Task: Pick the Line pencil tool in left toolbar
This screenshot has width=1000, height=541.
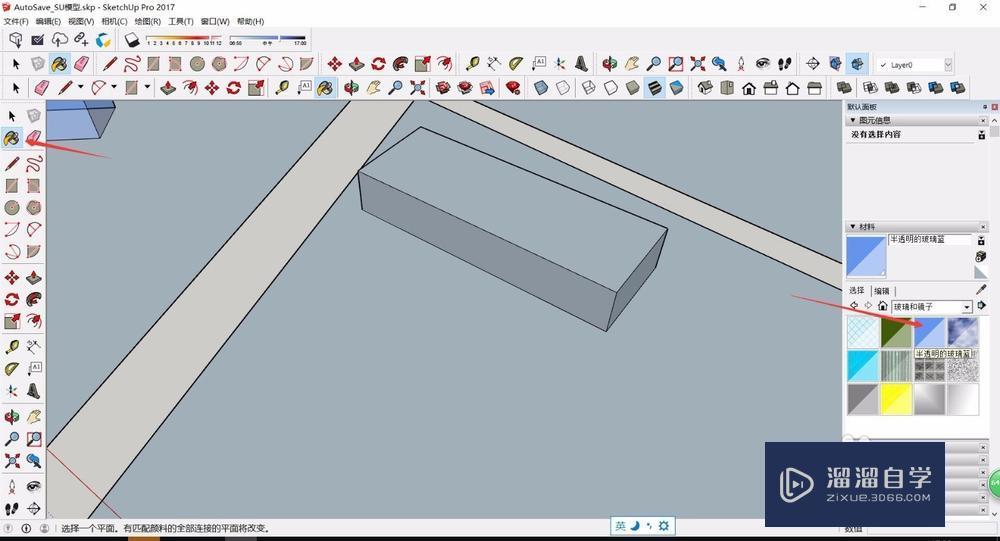Action: coord(11,164)
